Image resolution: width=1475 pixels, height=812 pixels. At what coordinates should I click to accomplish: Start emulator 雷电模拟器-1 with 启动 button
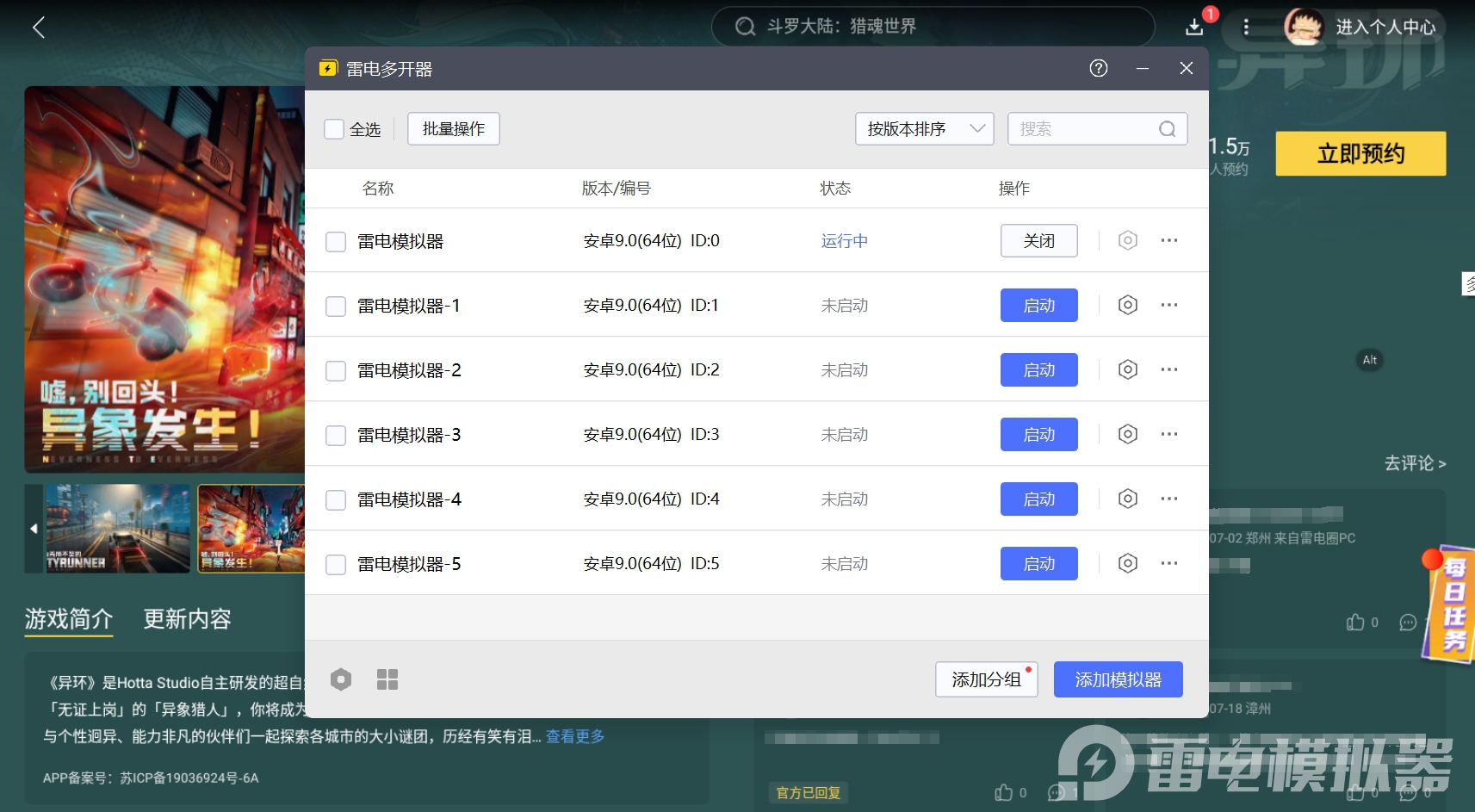pyautogui.click(x=1038, y=305)
